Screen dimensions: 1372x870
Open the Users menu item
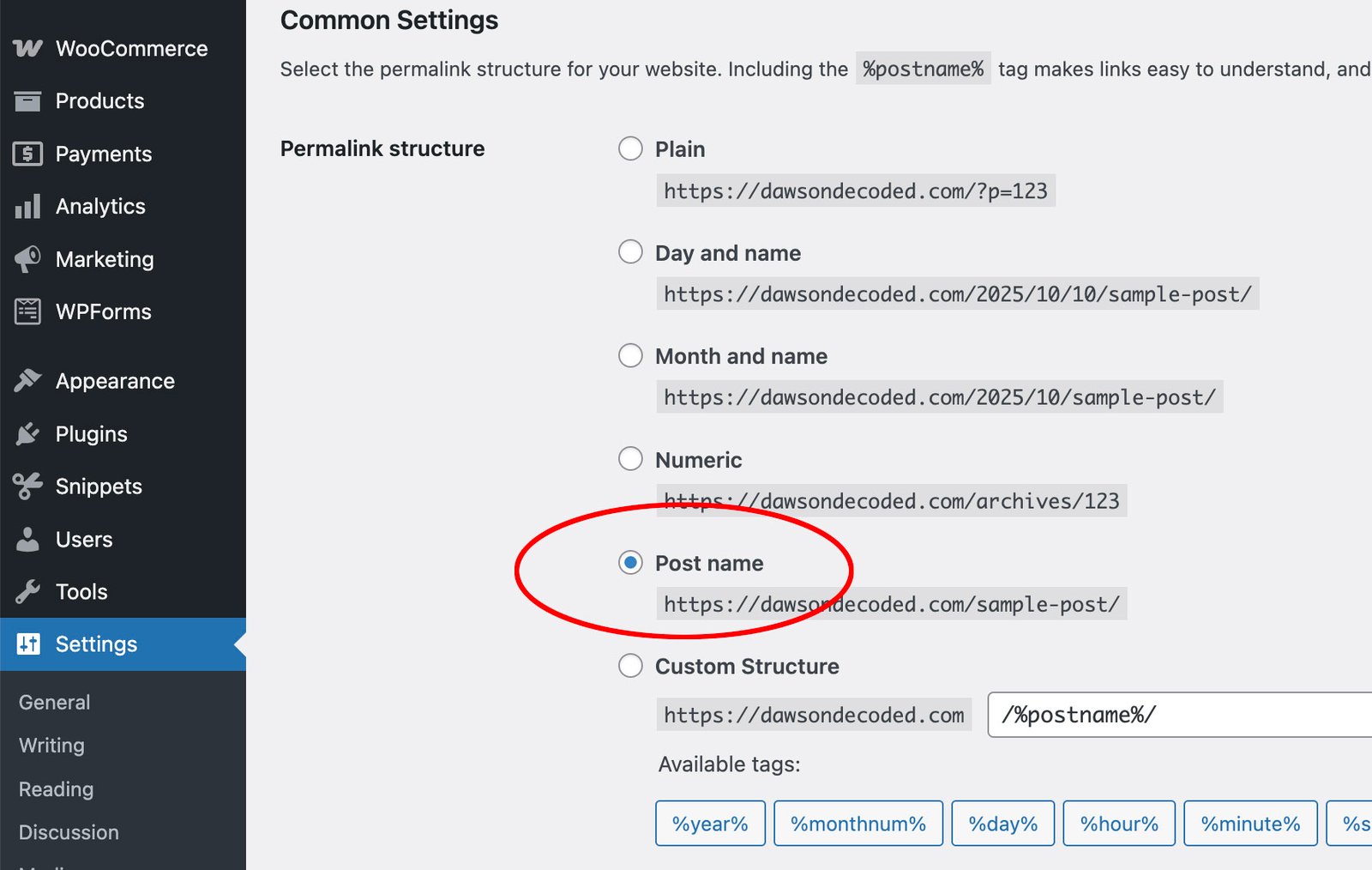click(x=83, y=540)
